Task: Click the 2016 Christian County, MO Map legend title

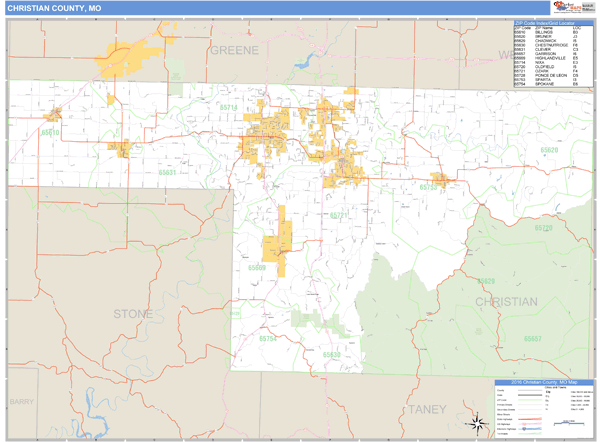Action: (x=545, y=384)
